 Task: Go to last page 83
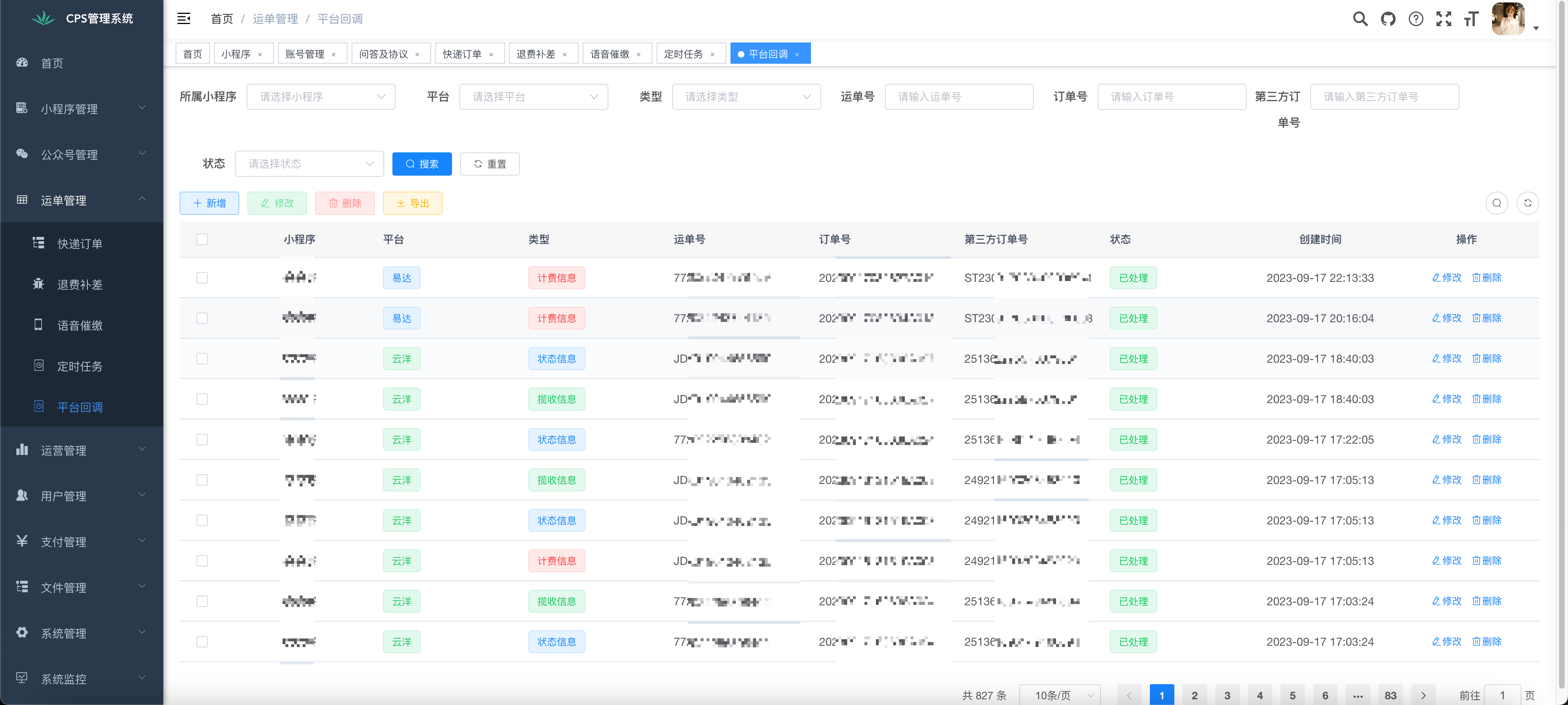[1390, 695]
